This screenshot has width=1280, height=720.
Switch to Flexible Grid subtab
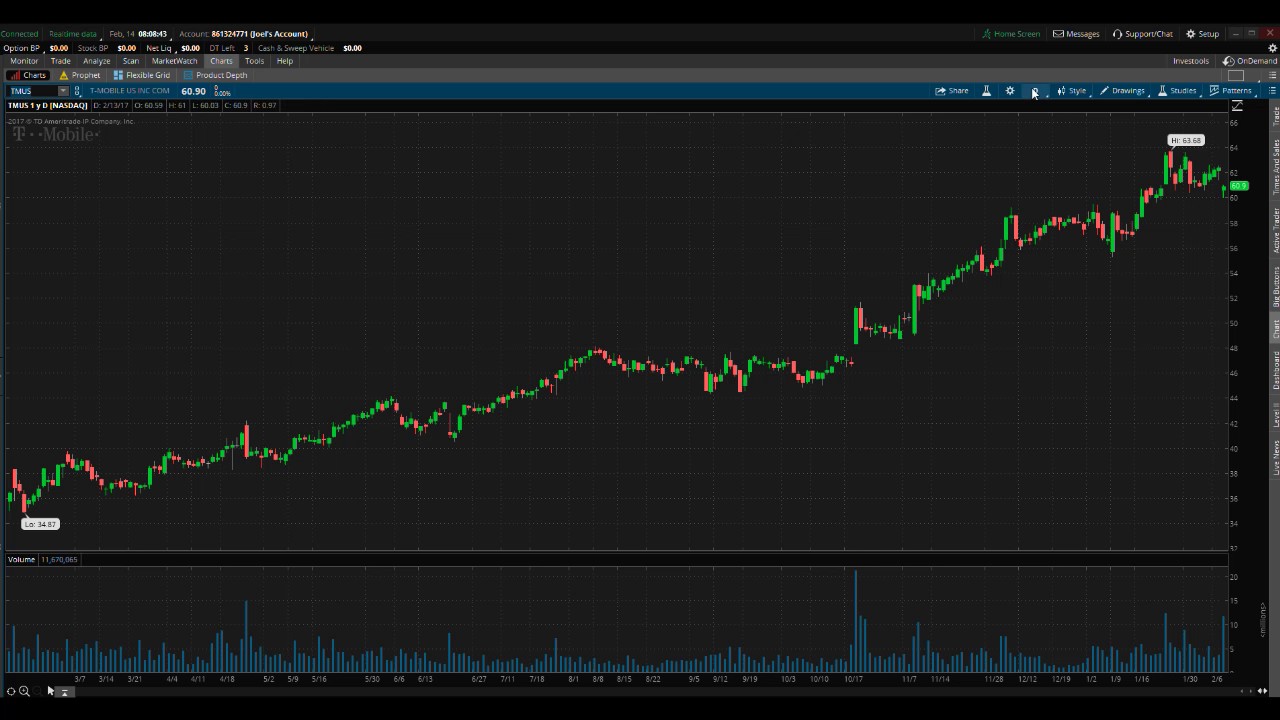(142, 75)
